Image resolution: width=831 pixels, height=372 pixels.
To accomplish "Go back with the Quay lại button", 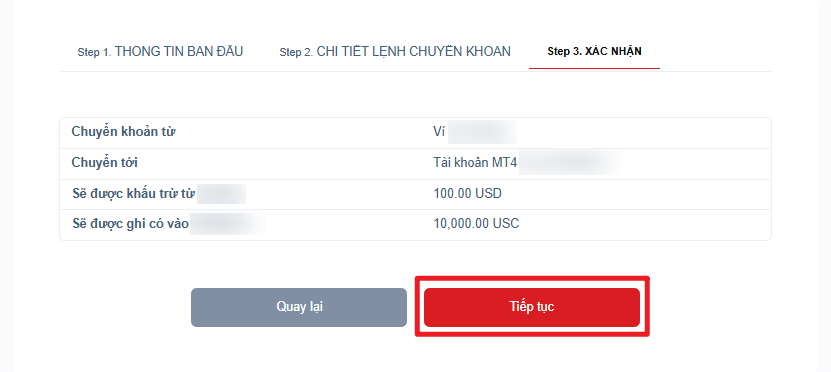I will [299, 307].
